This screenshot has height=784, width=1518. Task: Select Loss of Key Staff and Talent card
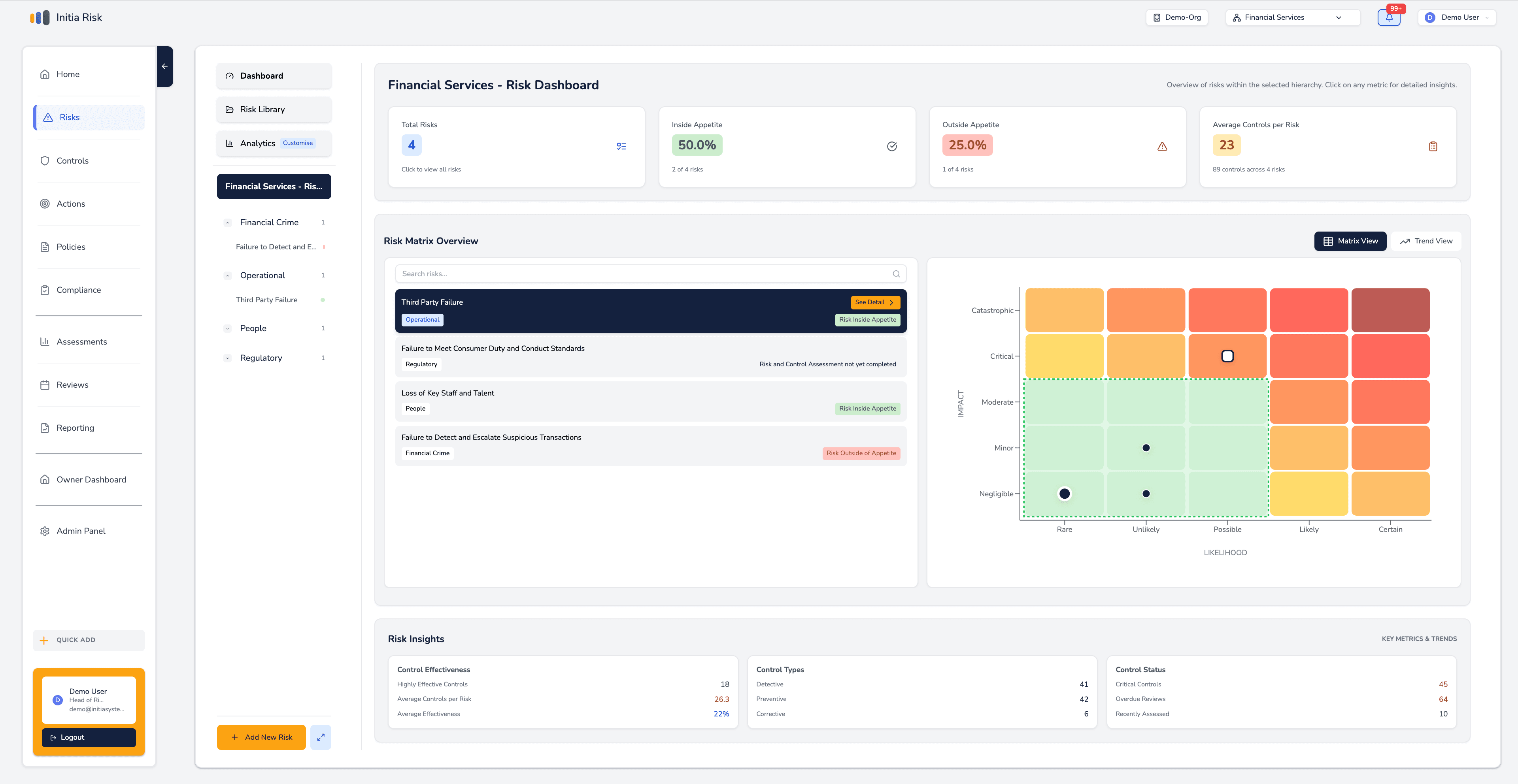click(651, 401)
